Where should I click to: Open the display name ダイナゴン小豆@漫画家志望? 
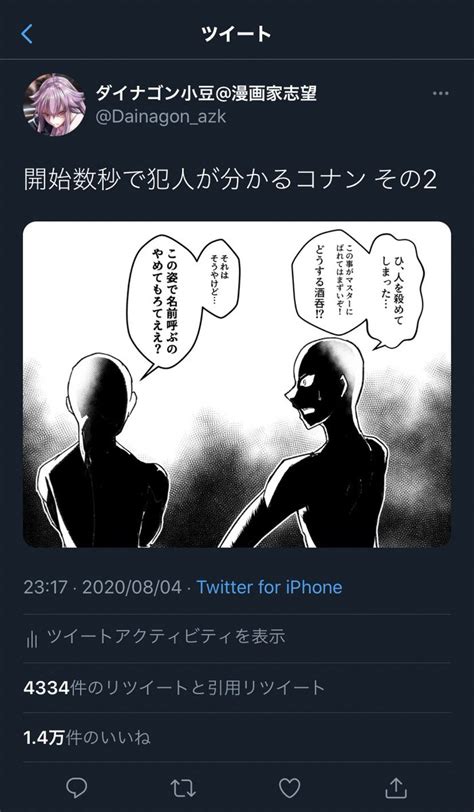[x=206, y=94]
